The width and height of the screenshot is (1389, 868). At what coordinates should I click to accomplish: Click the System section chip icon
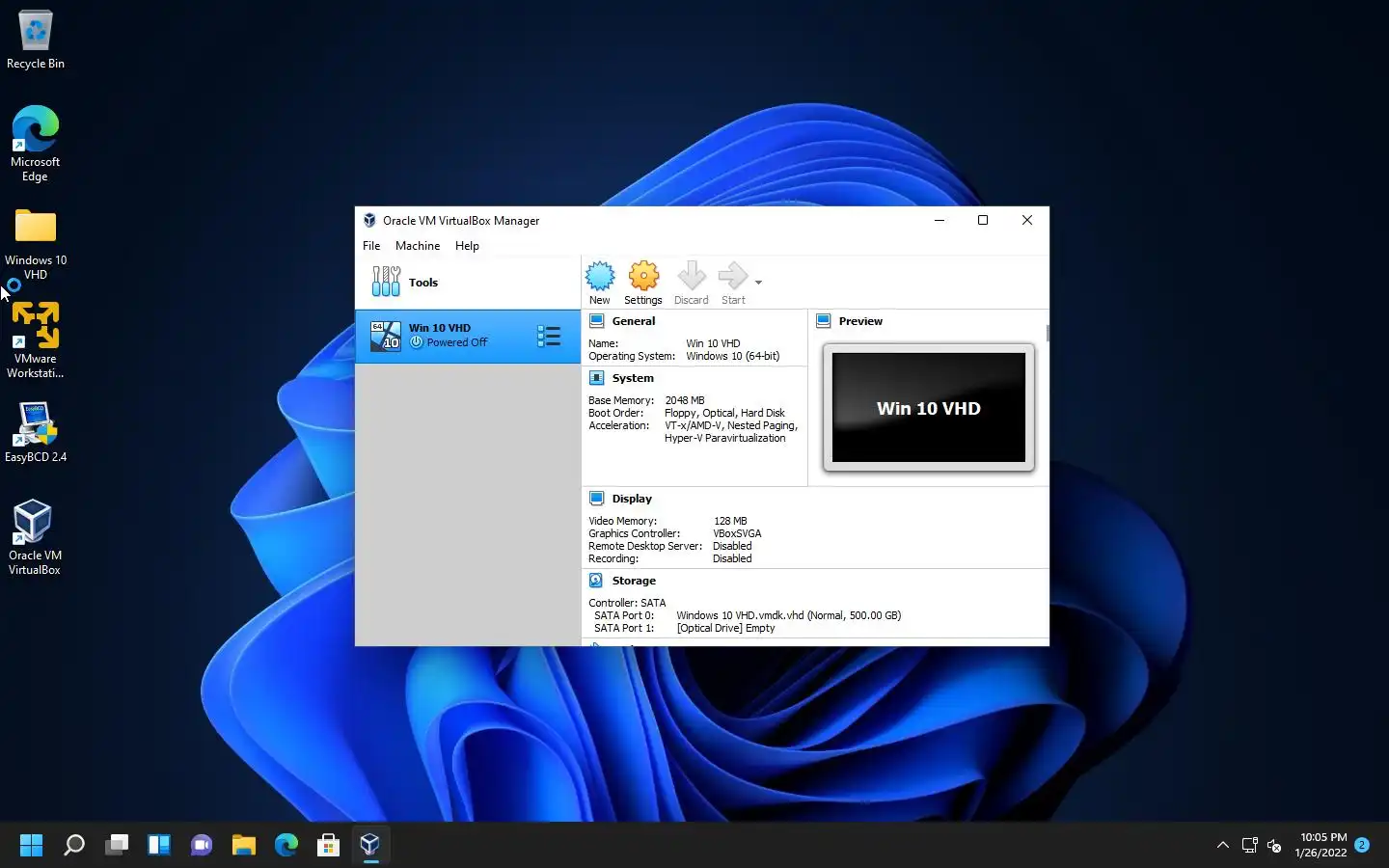tap(596, 378)
